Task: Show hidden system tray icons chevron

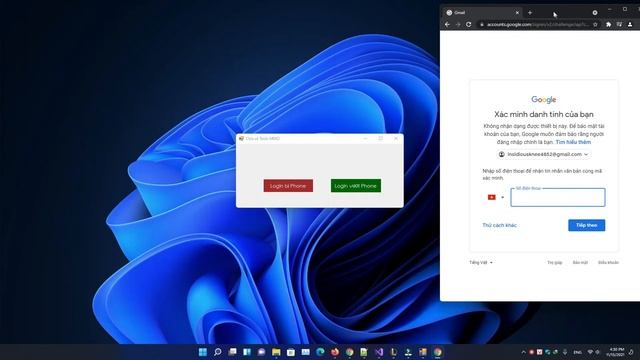Action: coord(523,352)
